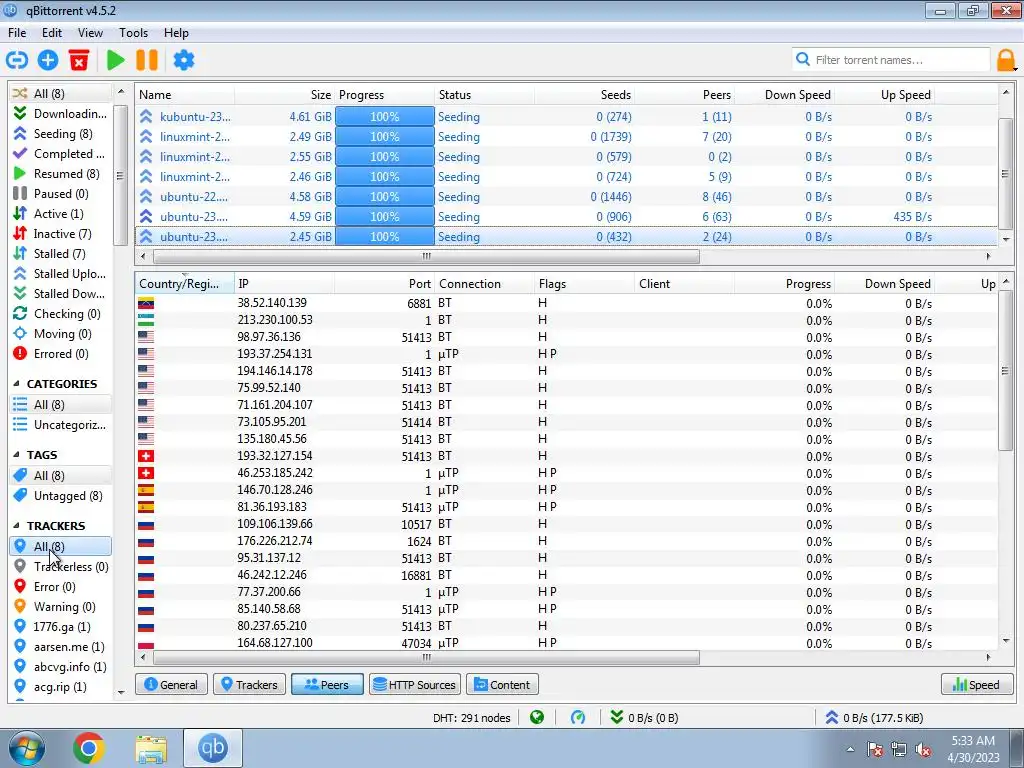Open Google Chrome from the taskbar
1024x768 pixels.
point(89,748)
